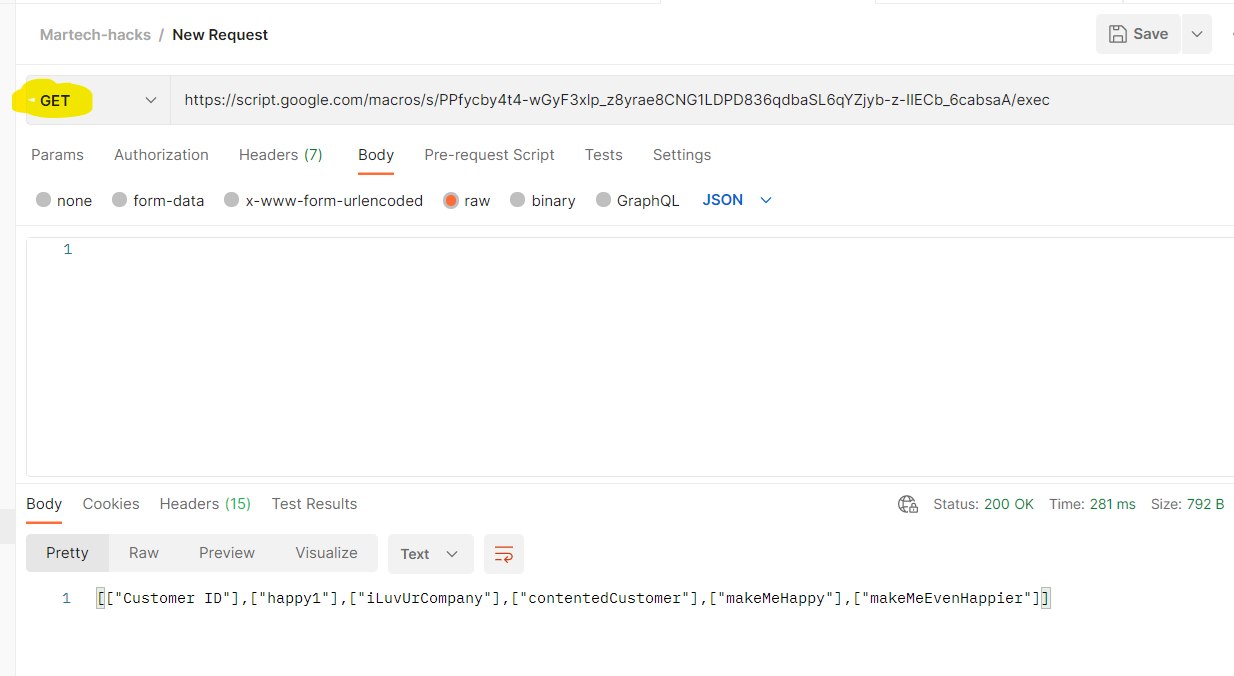Click the response JSON output line
Viewport: 1234px width, 676px height.
(x=574, y=599)
